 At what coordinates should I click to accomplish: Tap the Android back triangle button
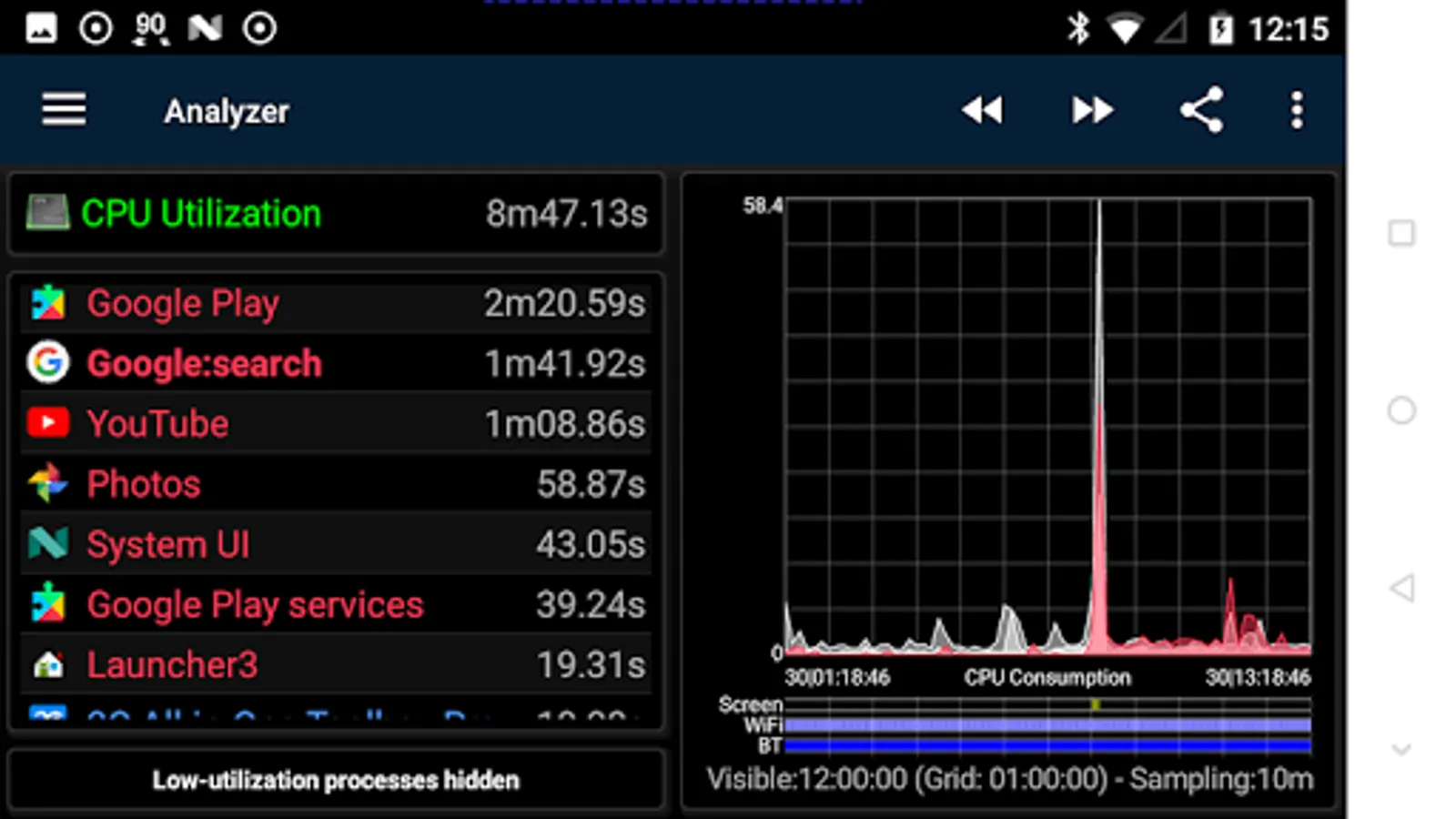coord(1401,588)
